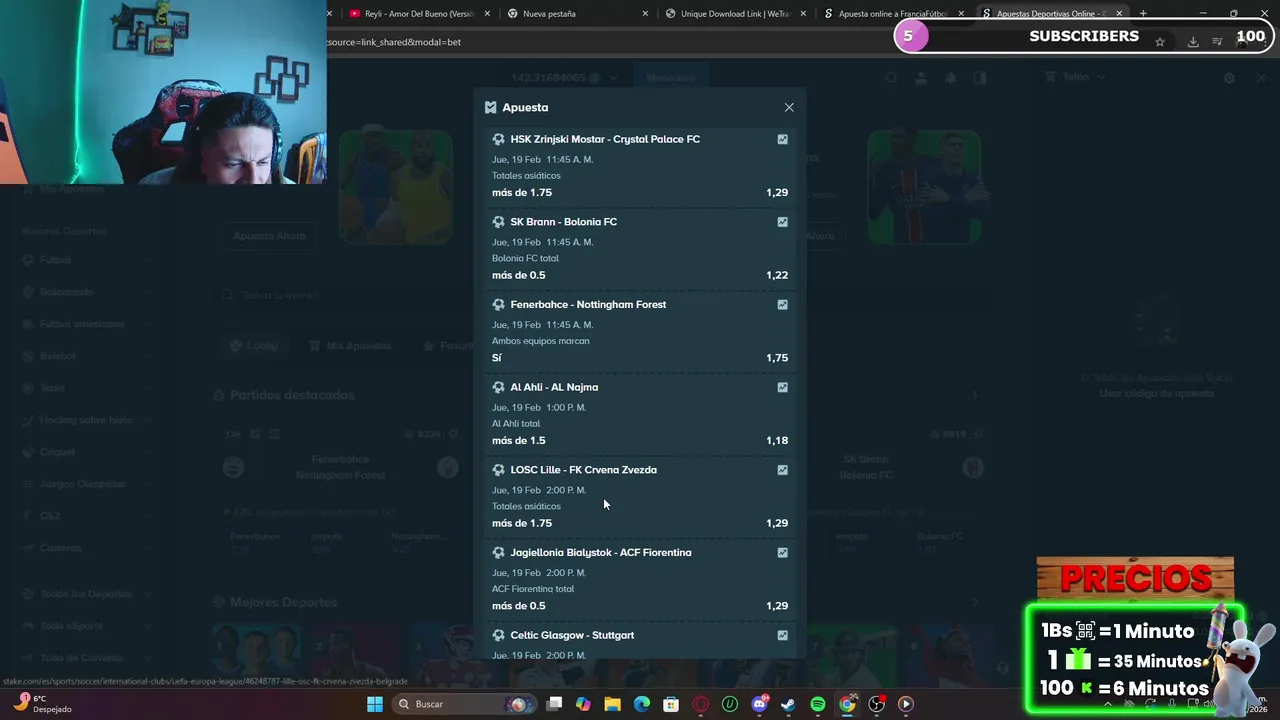Toggle checkbox for LOSC Lille bet
This screenshot has height=720, width=1280.
pyautogui.click(x=782, y=470)
